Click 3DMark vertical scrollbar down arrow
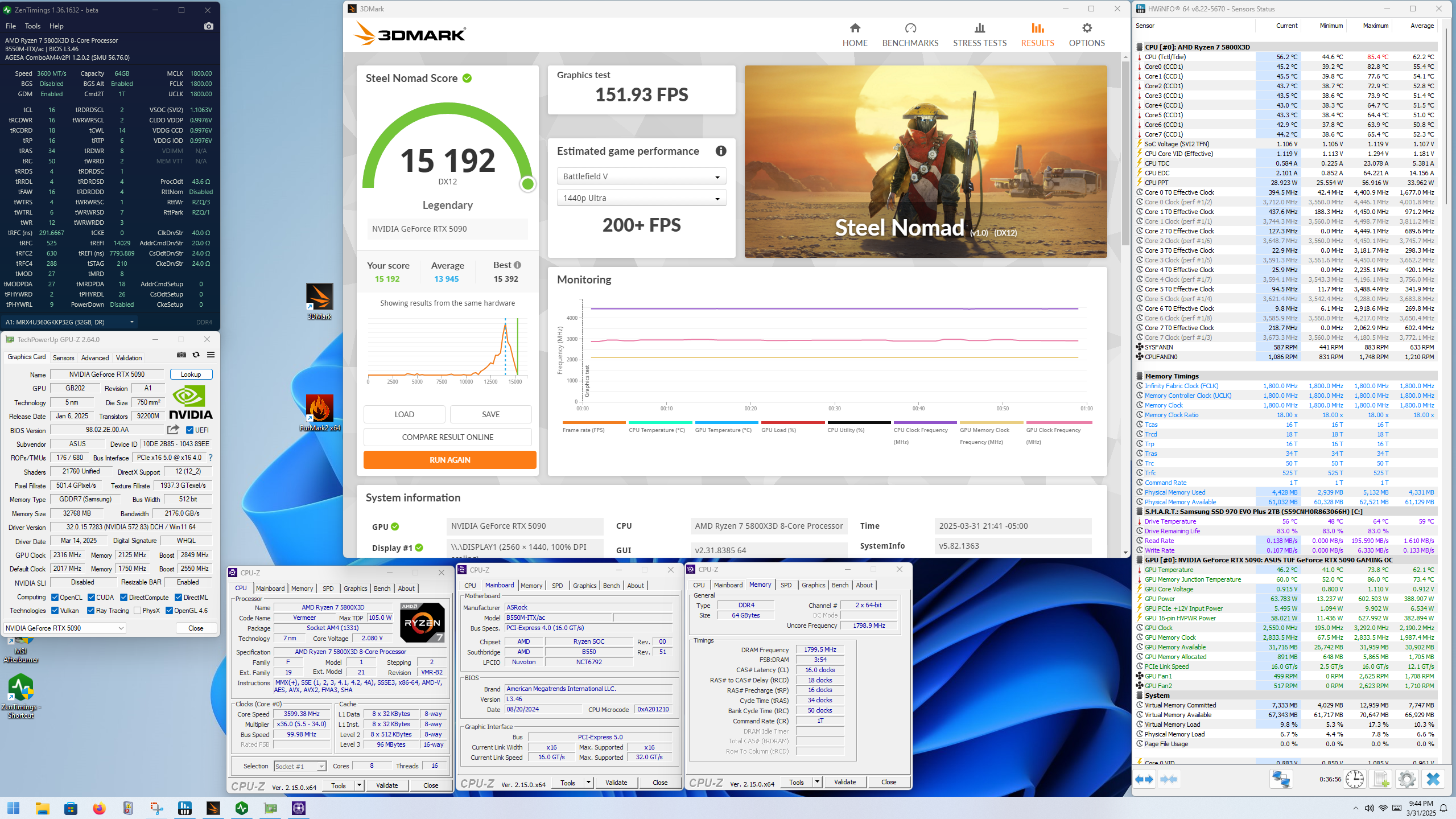This screenshot has width=1456, height=819. click(1125, 553)
